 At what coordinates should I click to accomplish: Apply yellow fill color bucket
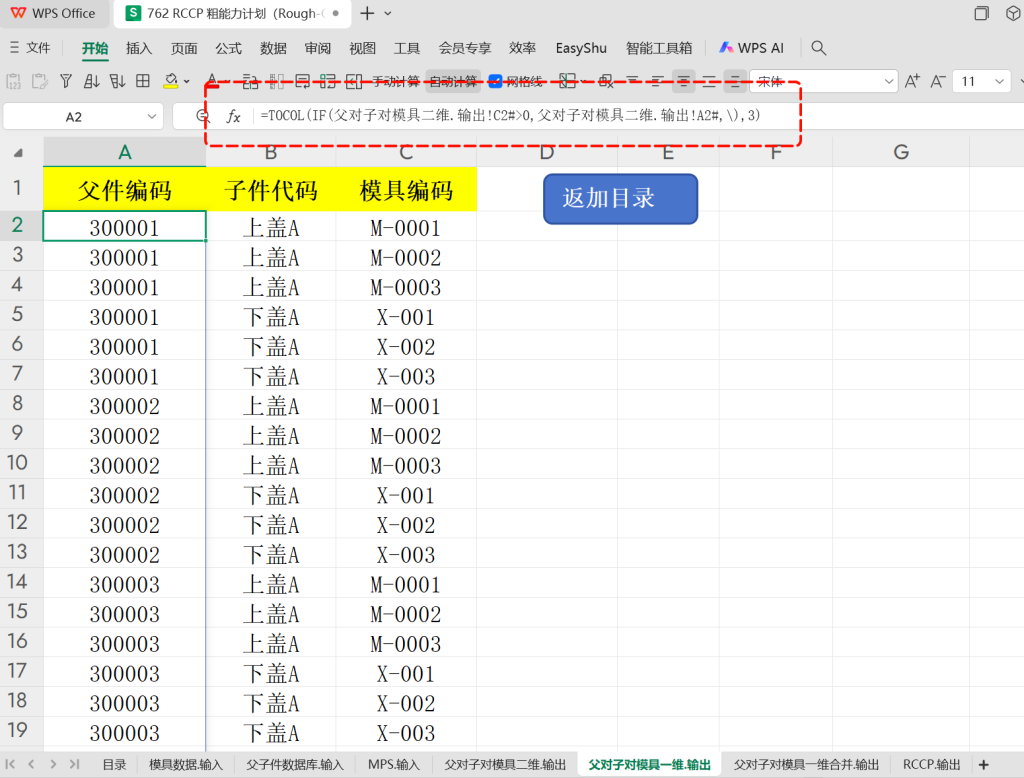click(170, 81)
